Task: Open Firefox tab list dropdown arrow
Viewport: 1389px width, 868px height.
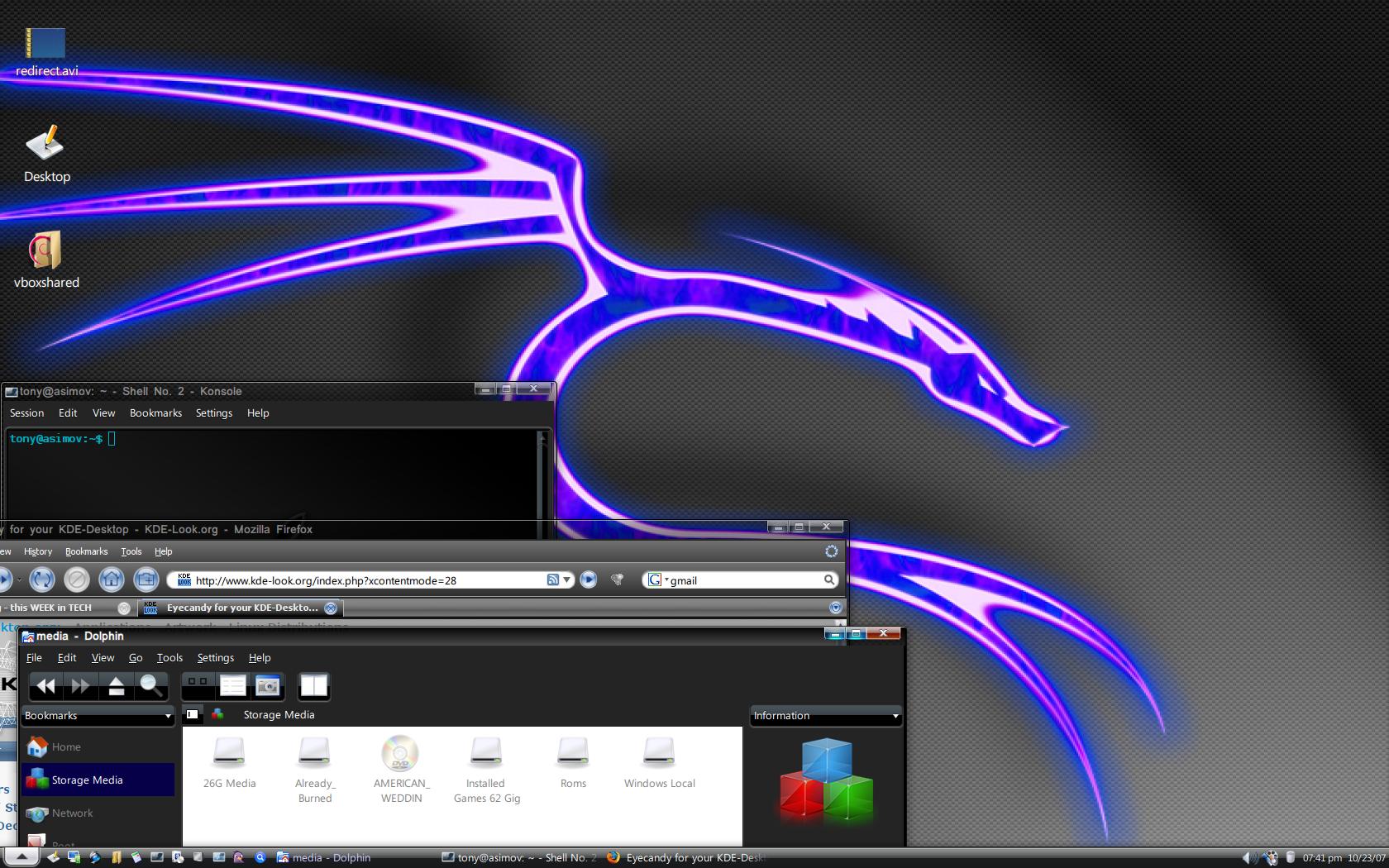Action: point(835,608)
